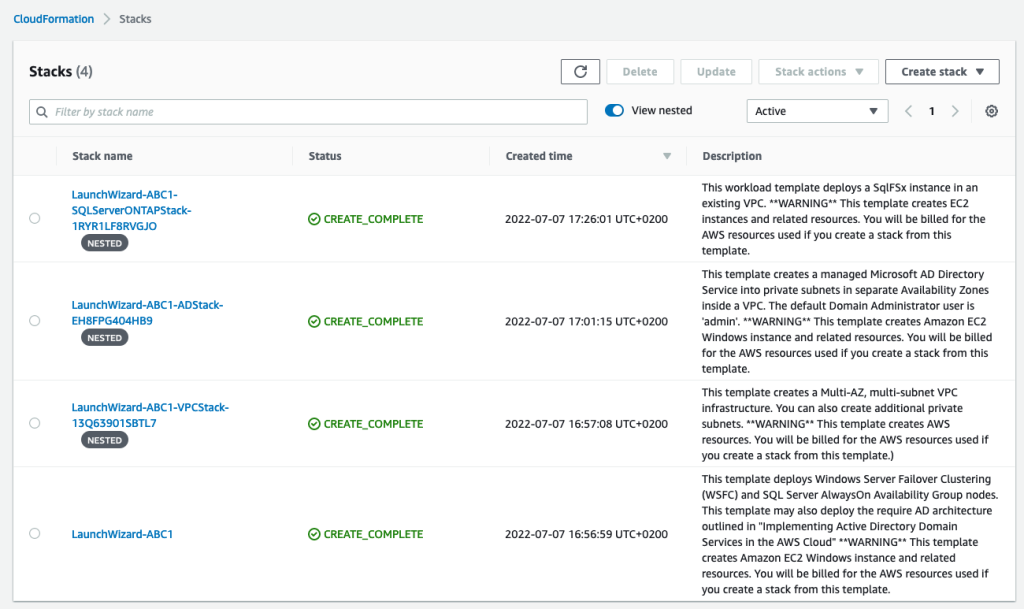Viewport: 1024px width, 609px height.
Task: Select the VPCStack radio button
Action: tap(34, 422)
